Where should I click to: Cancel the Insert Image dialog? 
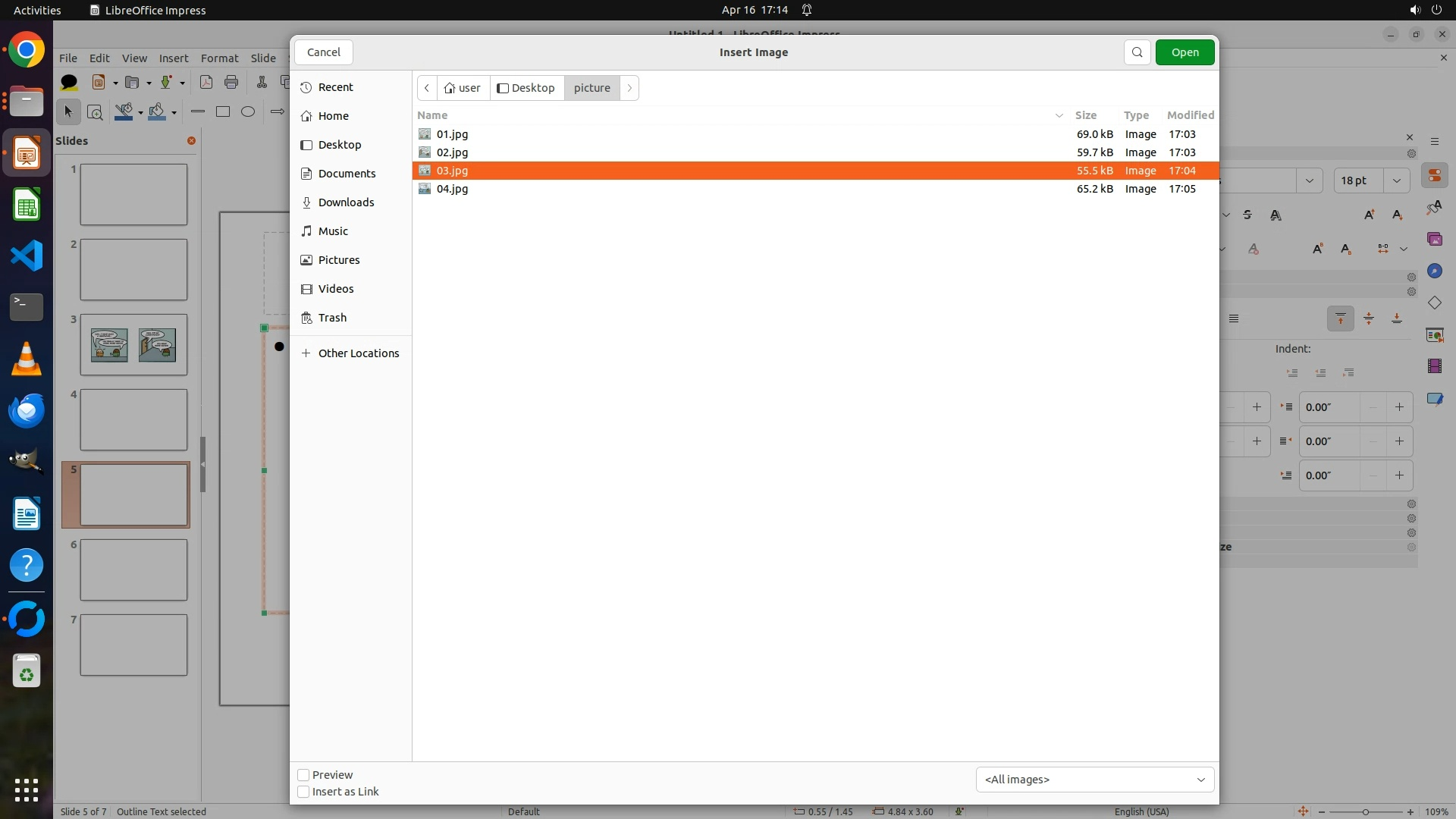(324, 52)
